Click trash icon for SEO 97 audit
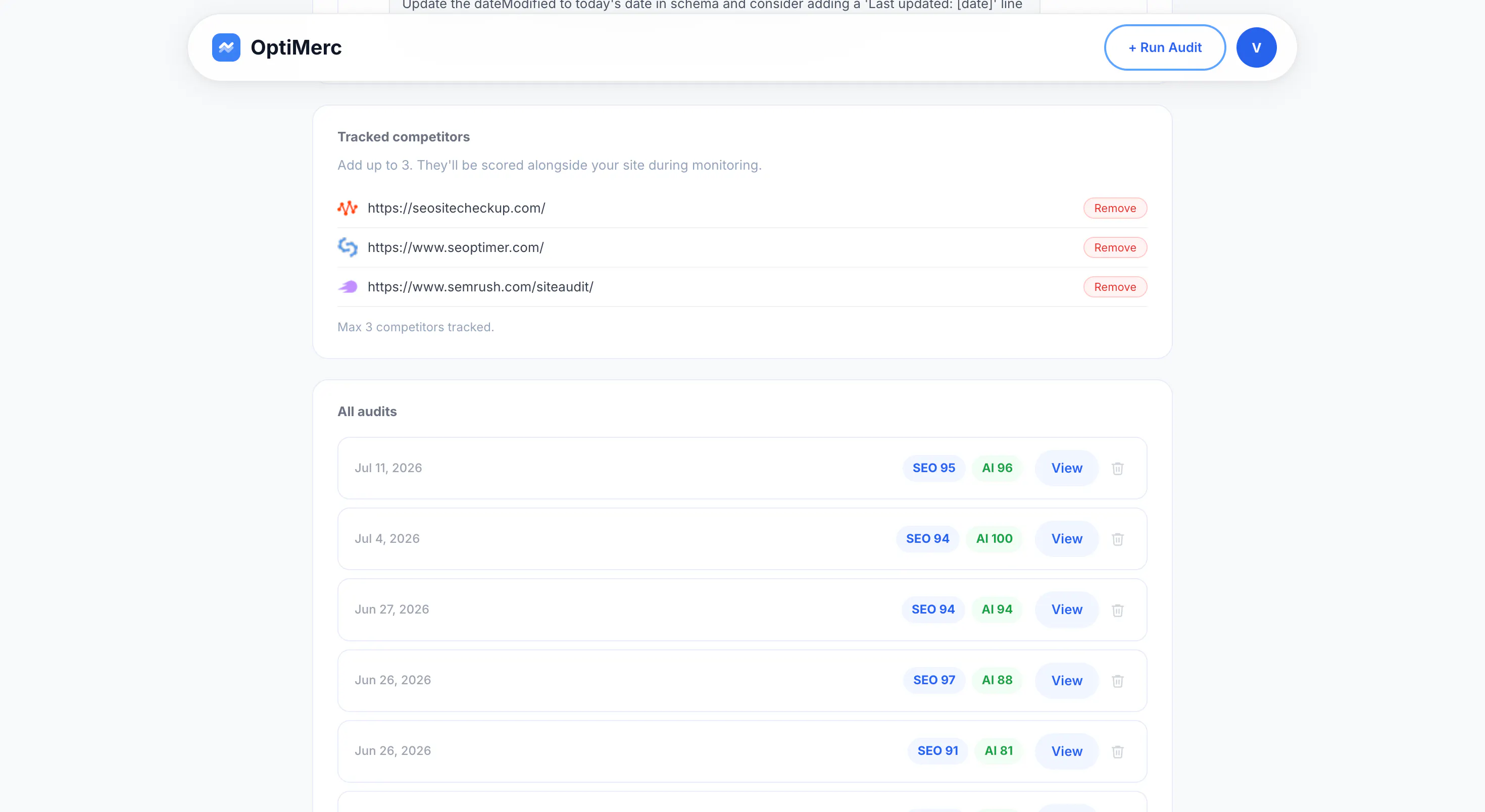Screen dimensions: 1485x812 click(1117, 681)
